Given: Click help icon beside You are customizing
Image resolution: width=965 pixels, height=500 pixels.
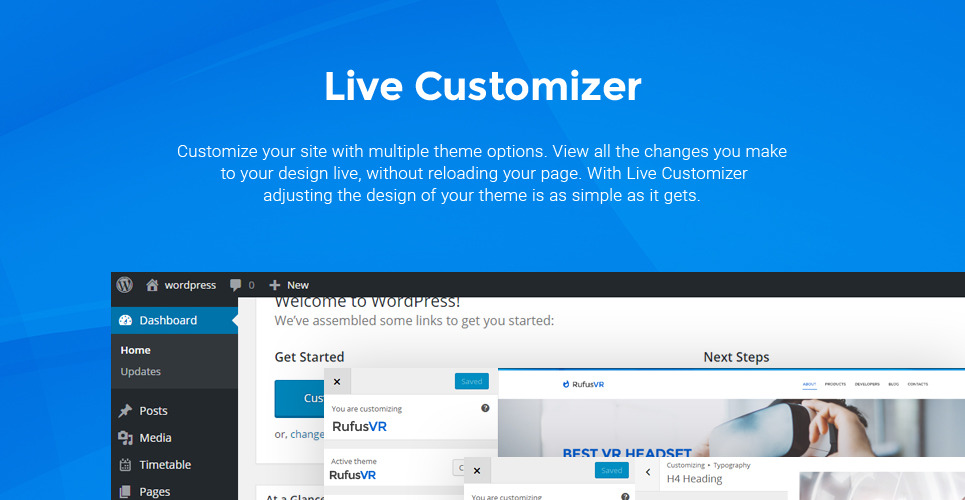Looking at the screenshot, I should (485, 408).
